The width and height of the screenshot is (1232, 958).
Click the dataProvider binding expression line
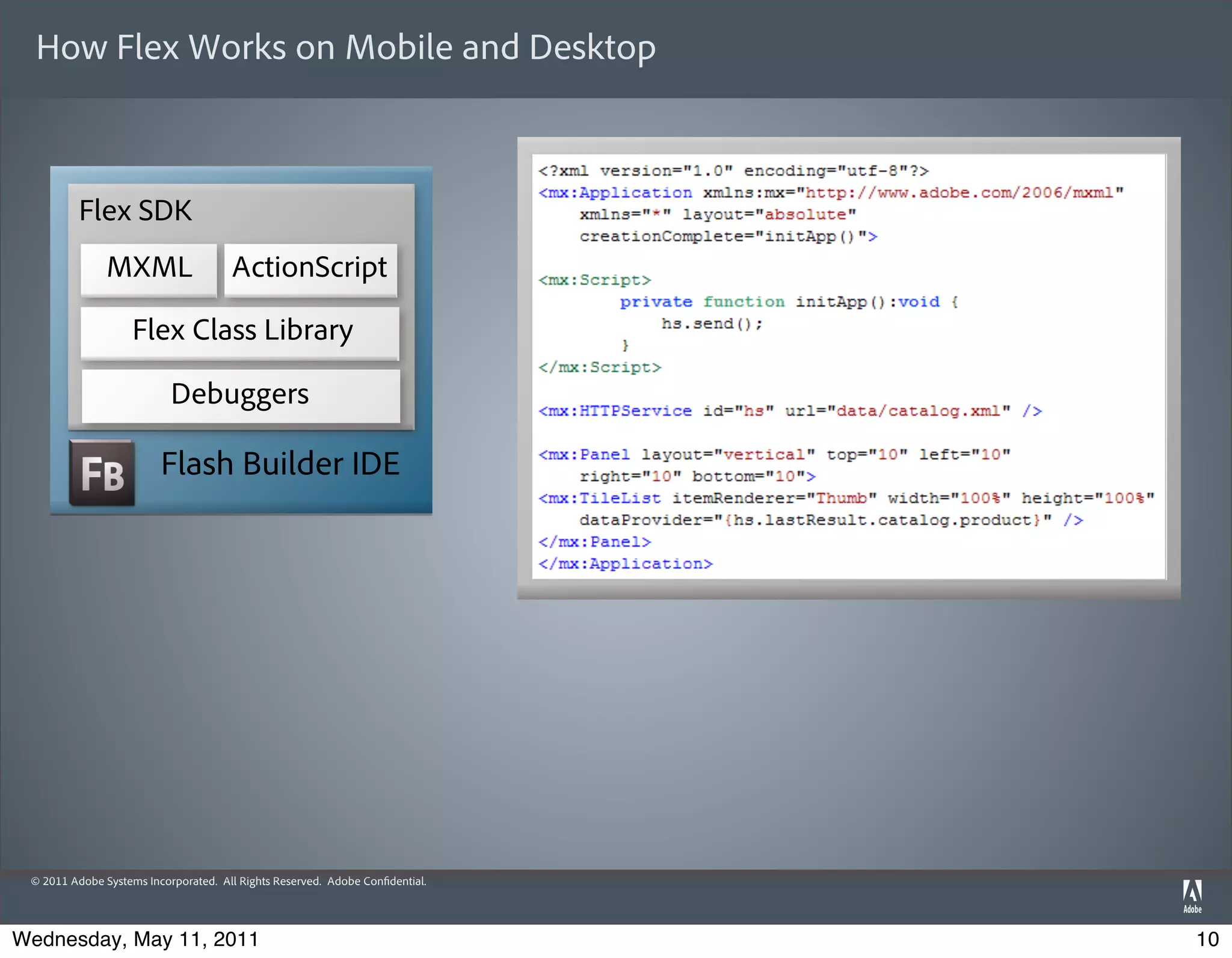pos(831,520)
